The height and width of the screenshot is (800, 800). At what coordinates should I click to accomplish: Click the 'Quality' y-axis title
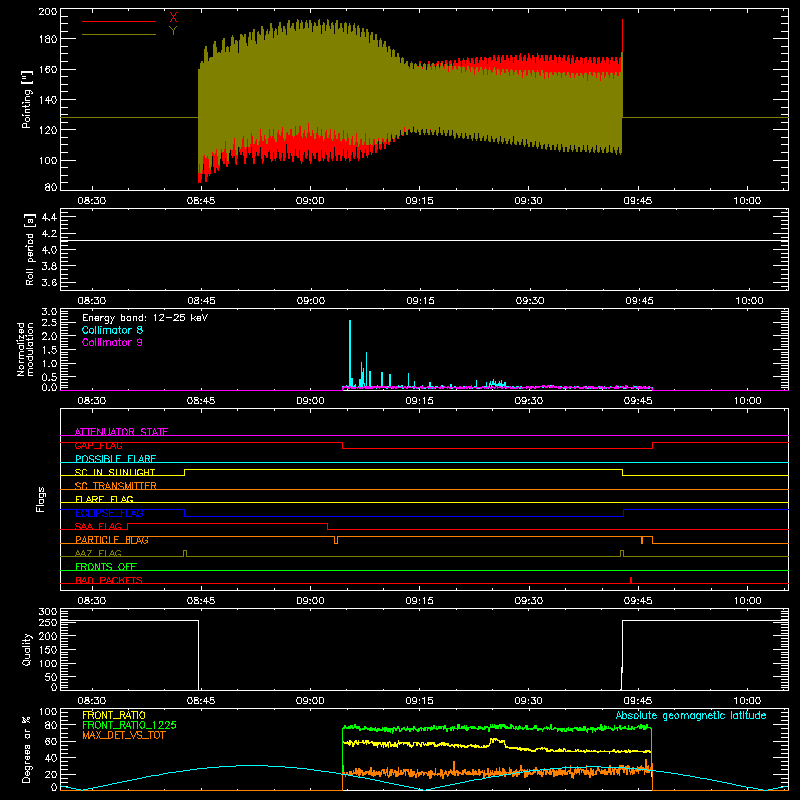click(x=27, y=649)
